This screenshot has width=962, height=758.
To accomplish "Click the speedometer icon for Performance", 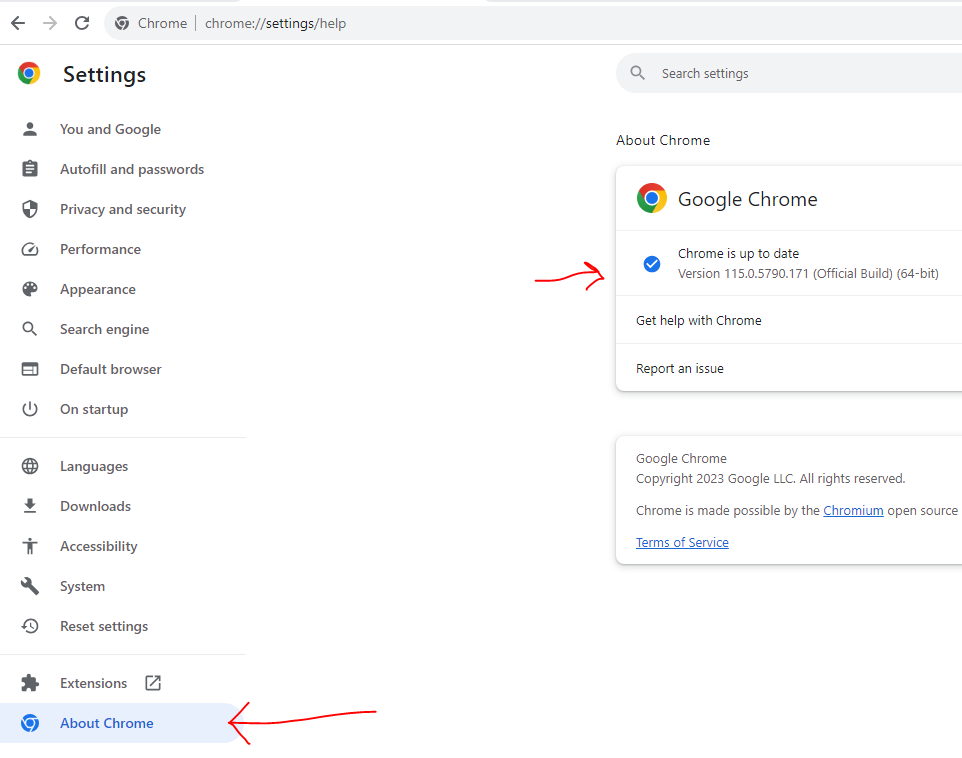I will (29, 249).
